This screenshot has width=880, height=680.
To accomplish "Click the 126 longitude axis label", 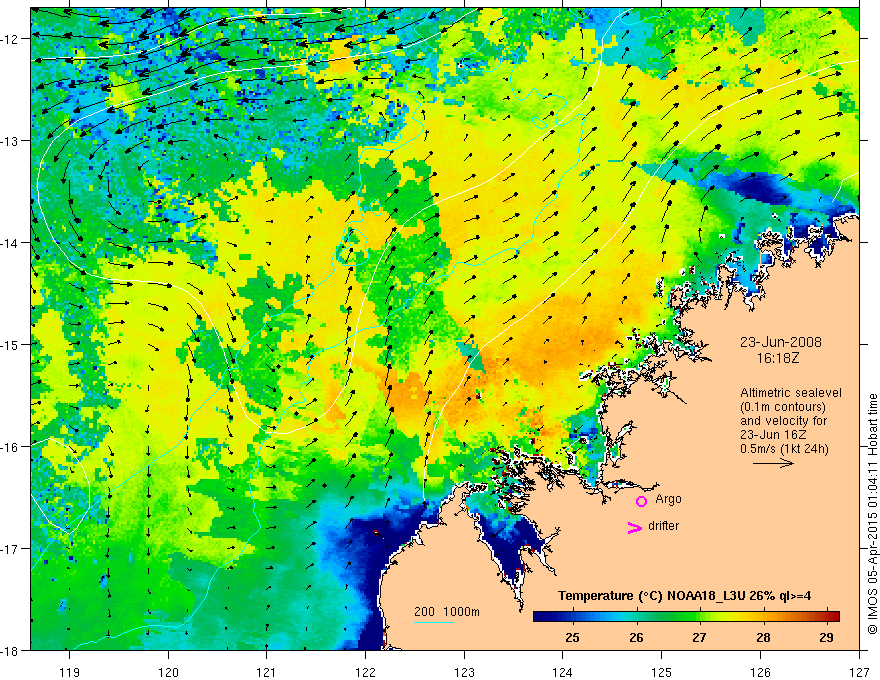I will click(x=760, y=672).
